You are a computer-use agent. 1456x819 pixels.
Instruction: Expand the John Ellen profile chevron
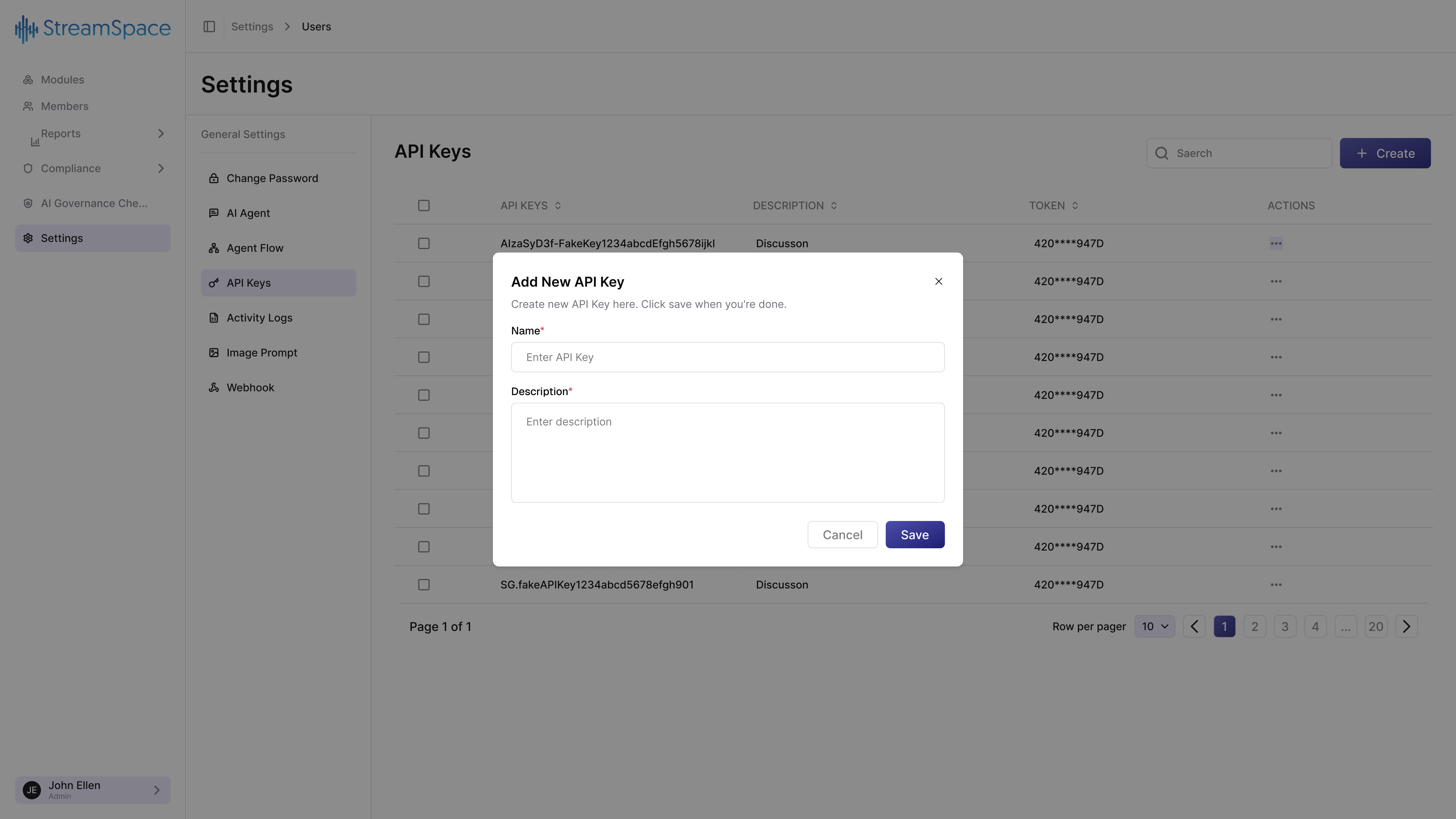157,790
